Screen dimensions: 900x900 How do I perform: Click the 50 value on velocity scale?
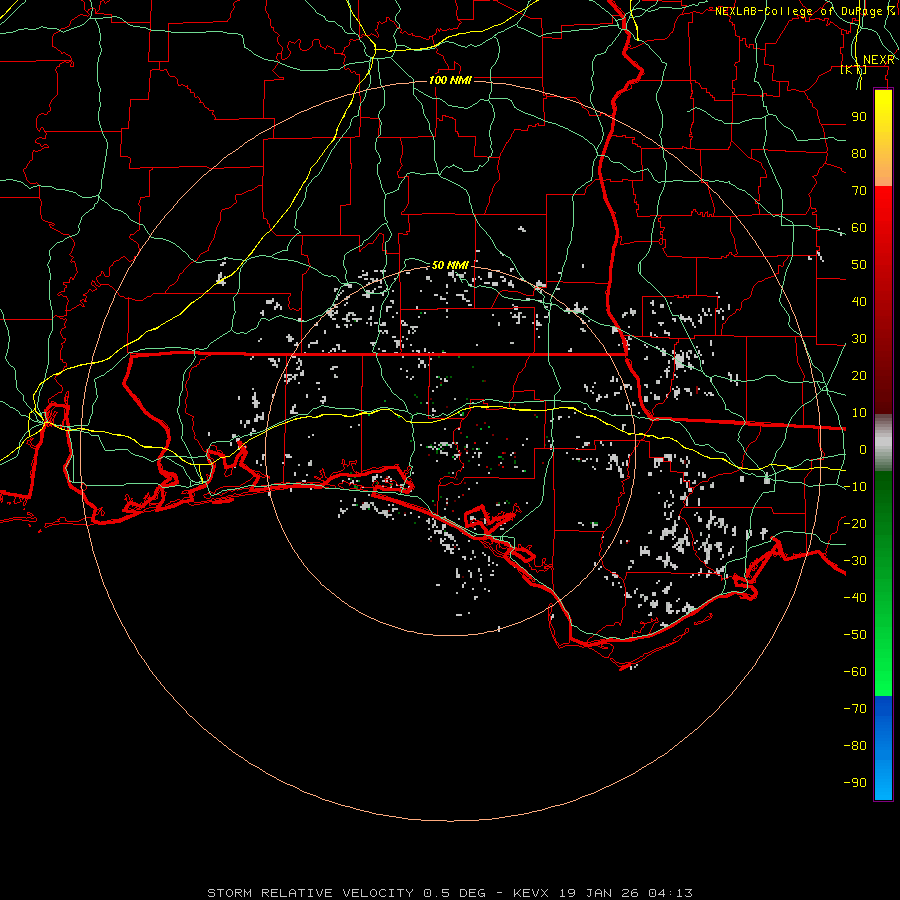(859, 265)
